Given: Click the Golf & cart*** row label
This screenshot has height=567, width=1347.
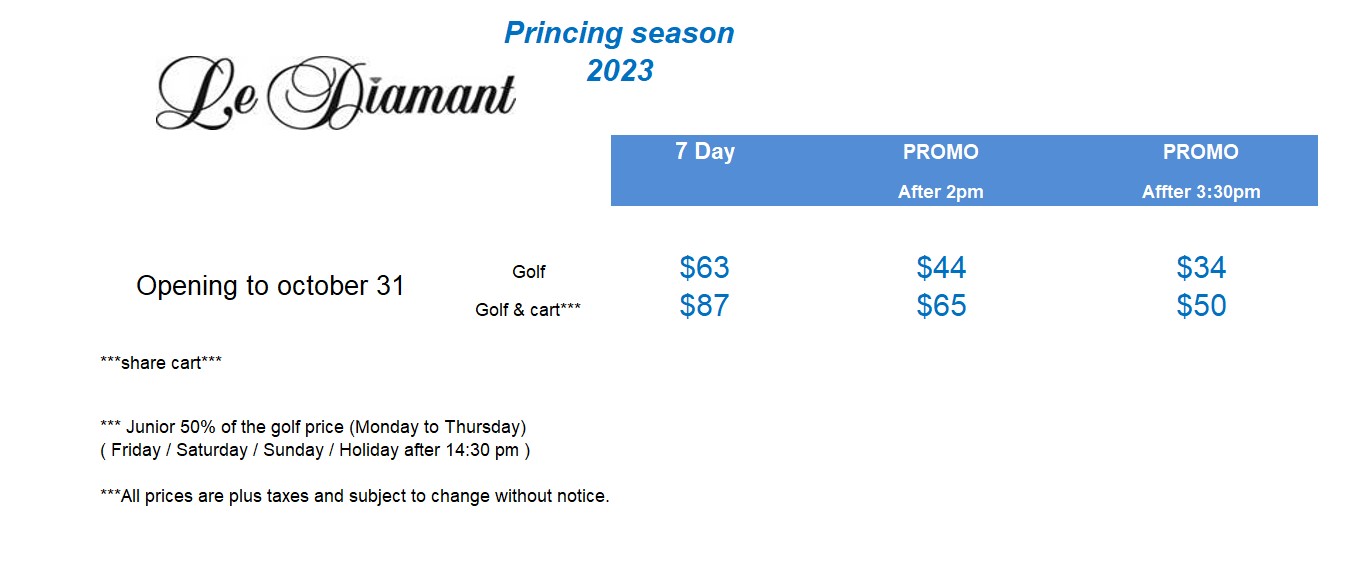Looking at the screenshot, I should point(528,310).
